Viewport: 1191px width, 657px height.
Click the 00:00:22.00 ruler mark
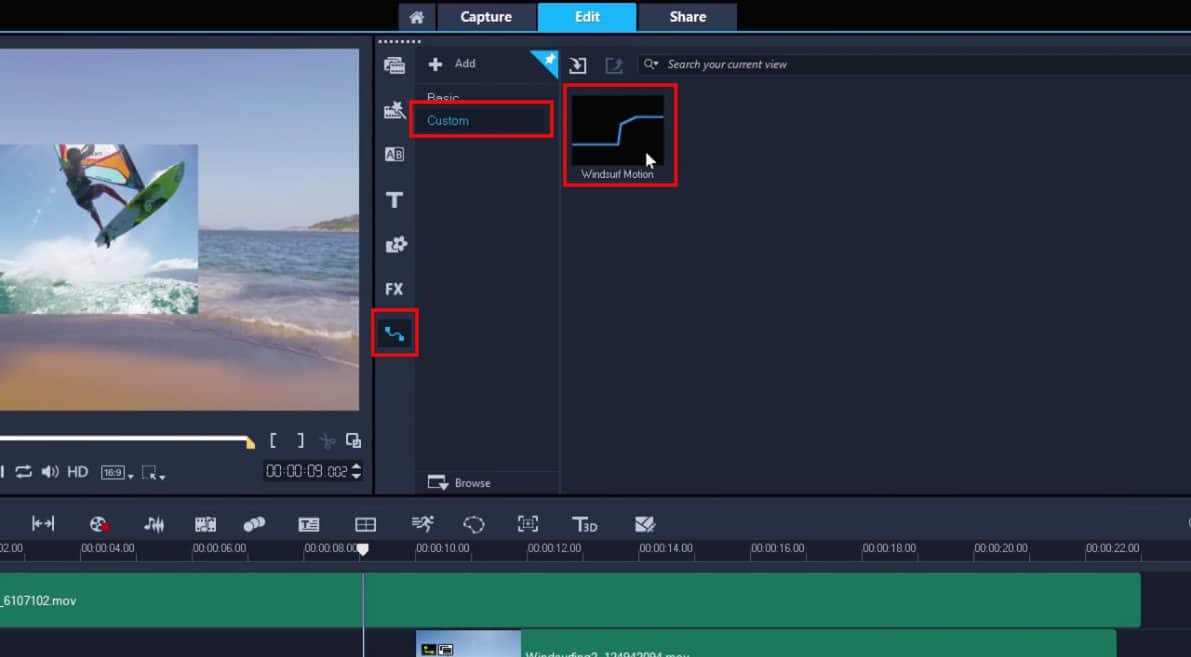pos(1113,548)
